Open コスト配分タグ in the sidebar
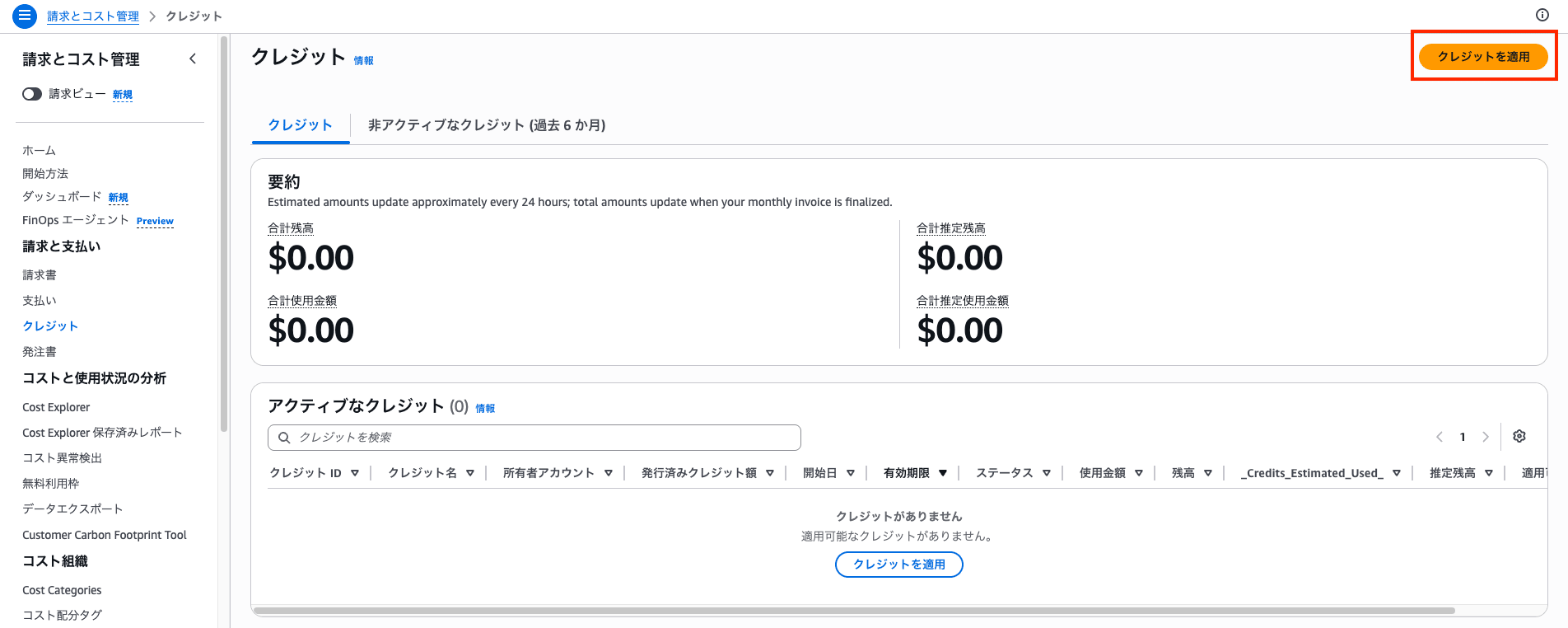 click(x=63, y=616)
